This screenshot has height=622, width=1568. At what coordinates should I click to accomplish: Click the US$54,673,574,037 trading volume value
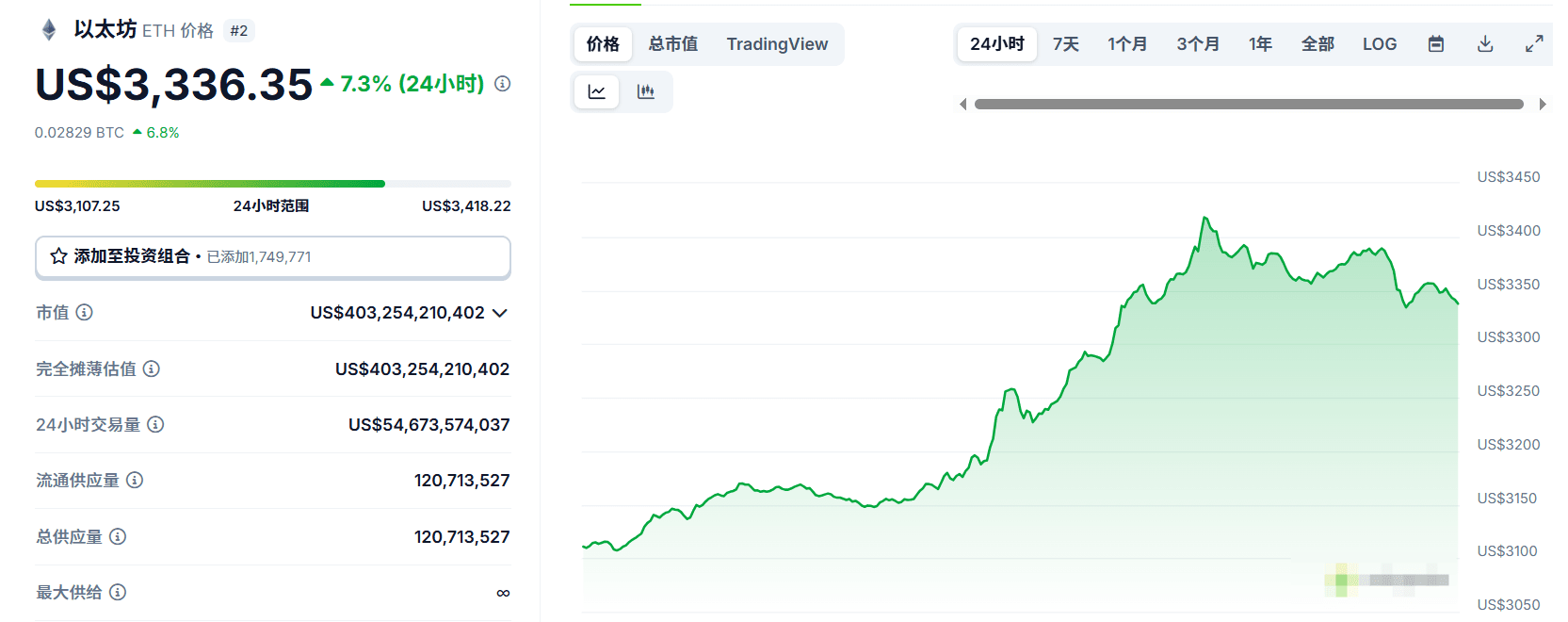(428, 425)
